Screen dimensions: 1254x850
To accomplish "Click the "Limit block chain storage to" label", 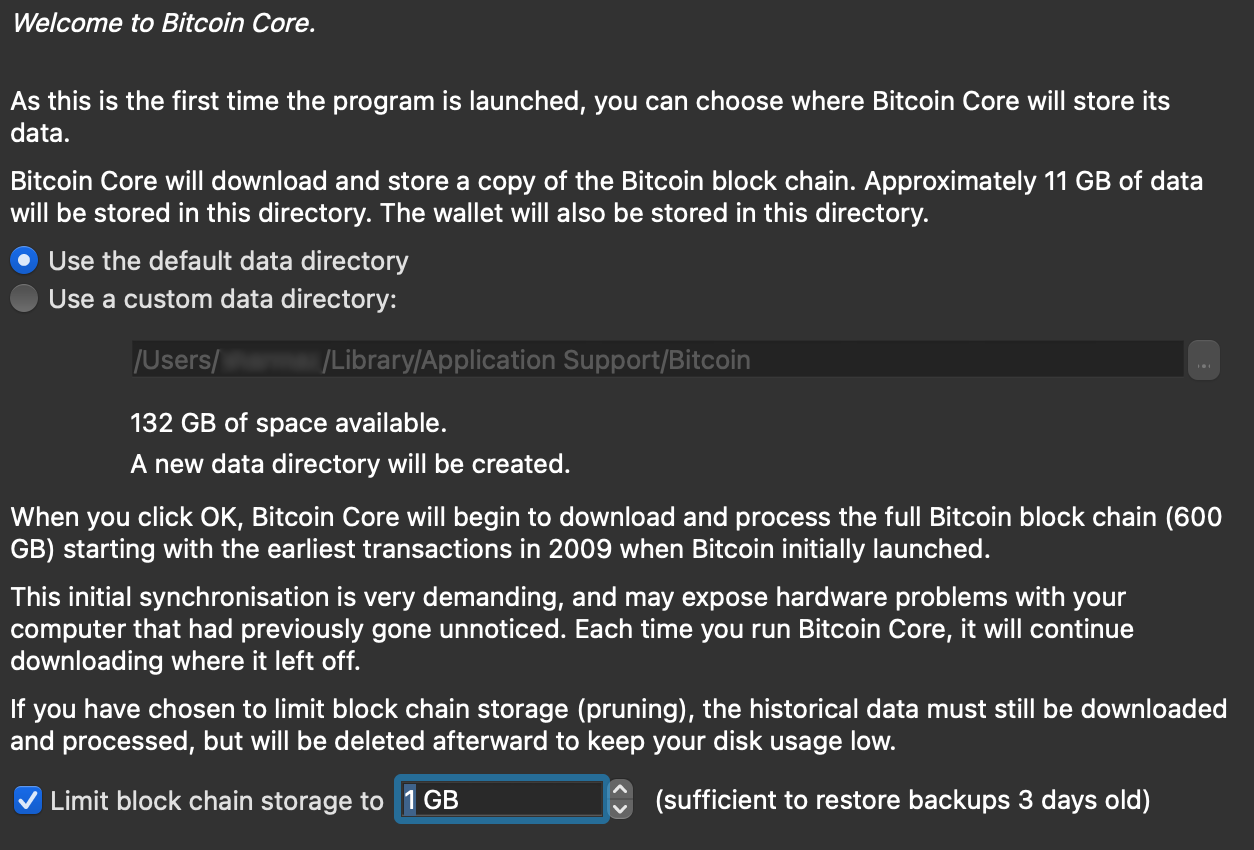I will pos(217,800).
